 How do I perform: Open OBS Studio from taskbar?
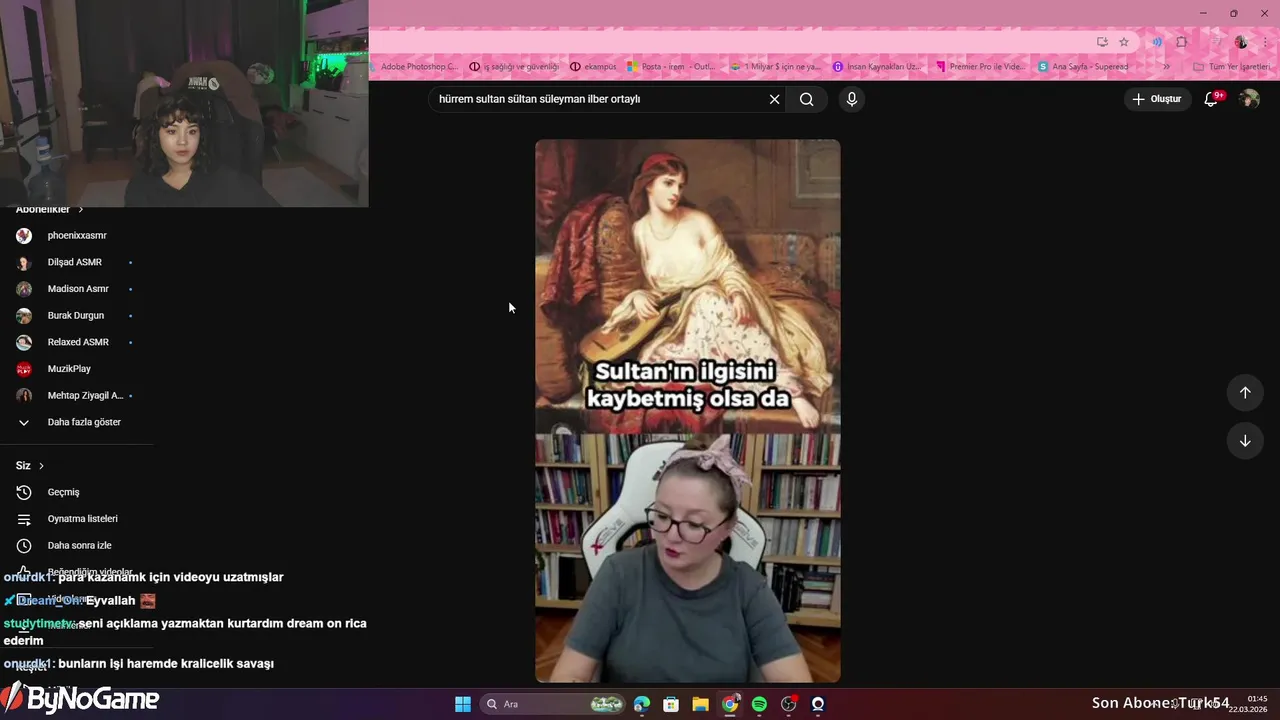tap(789, 704)
